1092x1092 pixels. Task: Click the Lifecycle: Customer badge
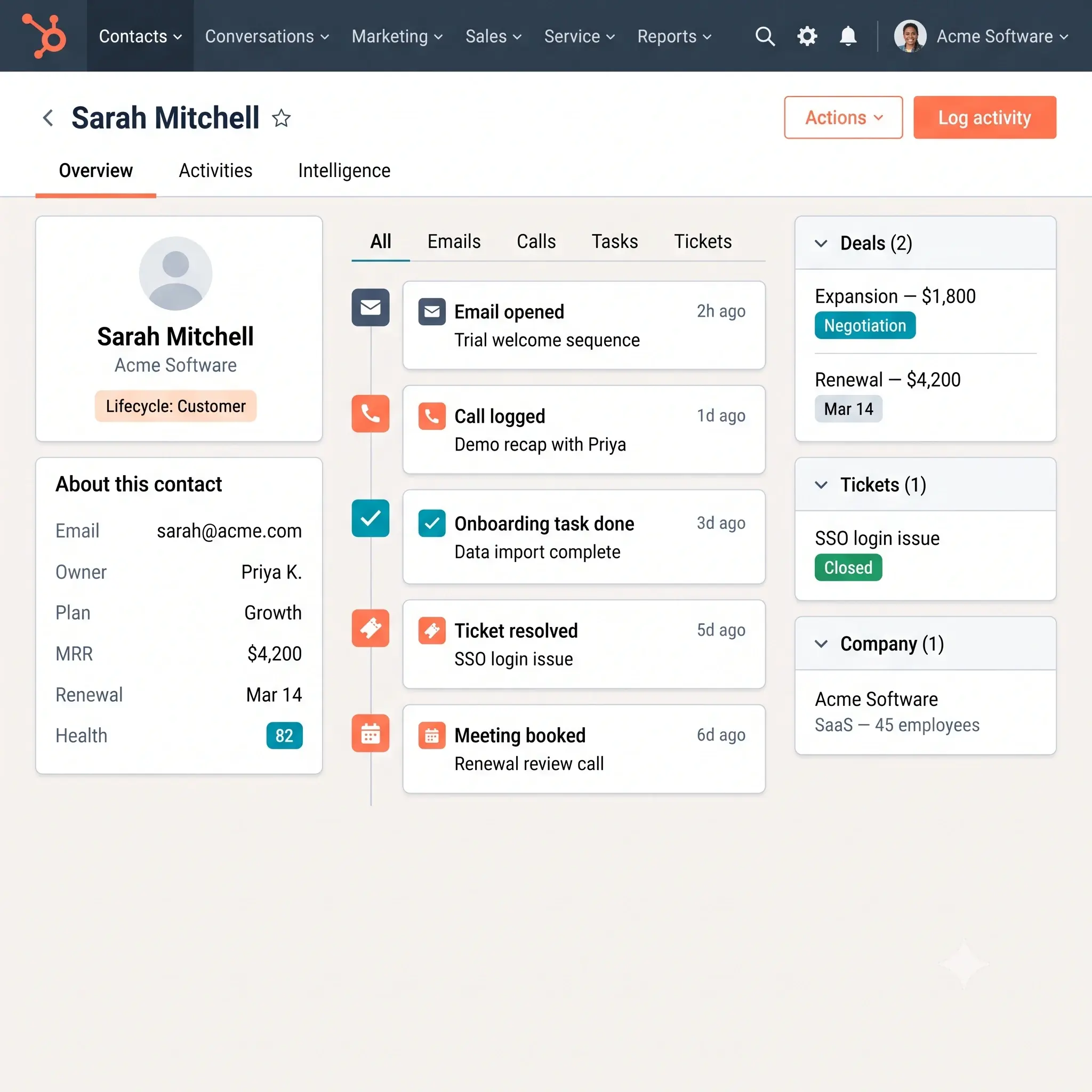pos(176,406)
